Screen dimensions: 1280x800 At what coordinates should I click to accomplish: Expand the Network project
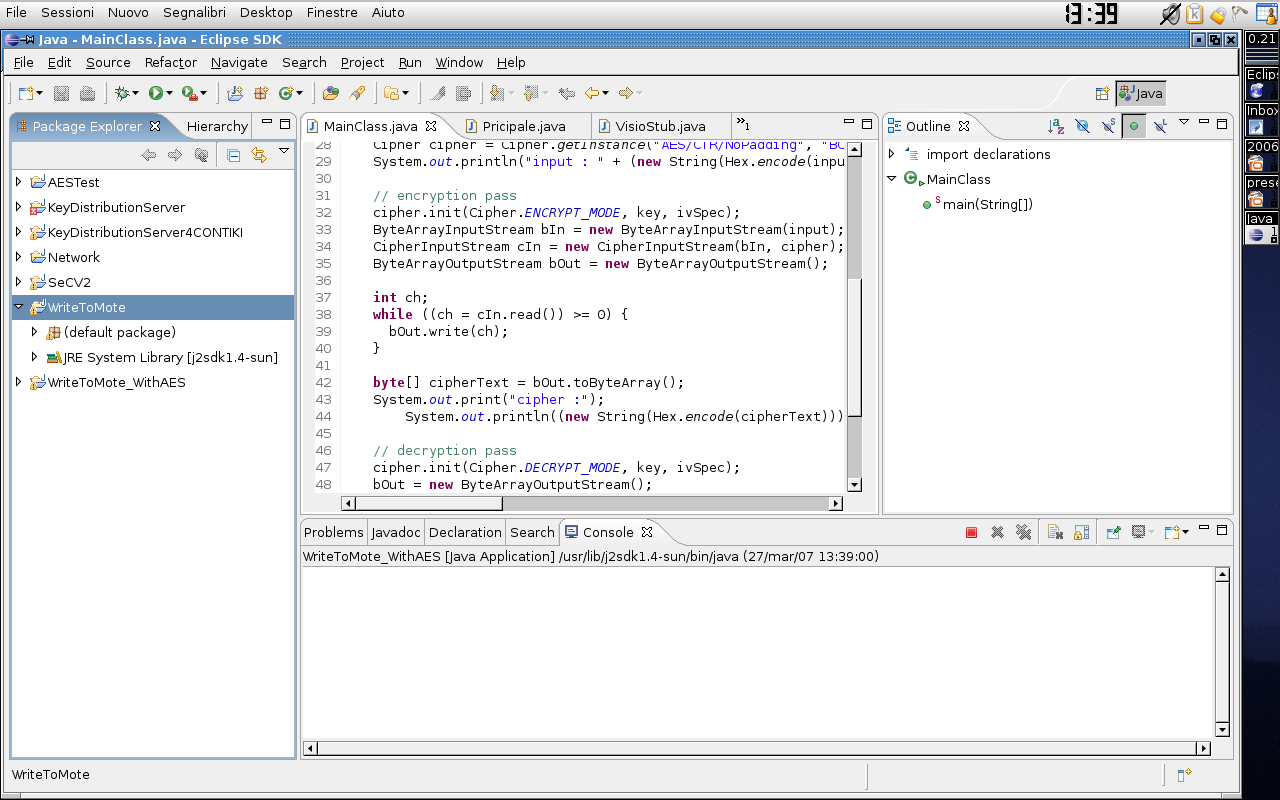(19, 257)
